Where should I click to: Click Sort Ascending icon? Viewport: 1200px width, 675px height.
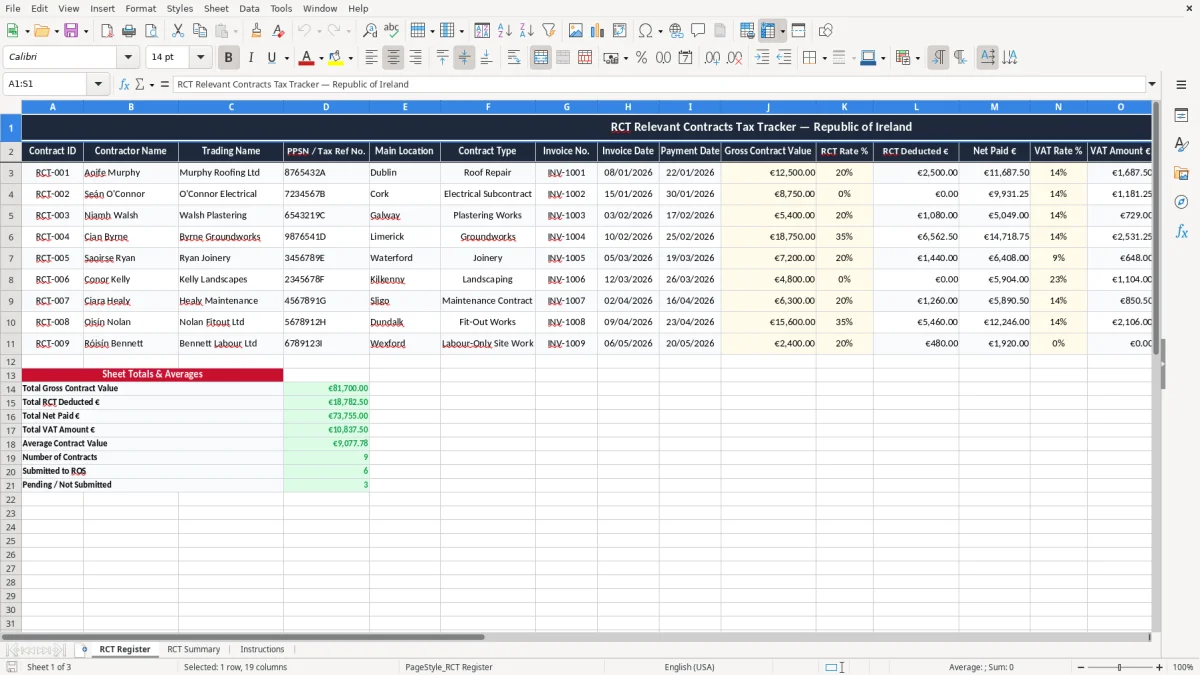[505, 31]
